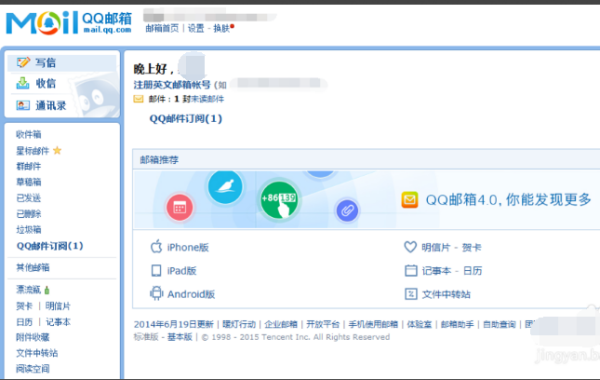Click the green +86 phone bubble
The height and width of the screenshot is (380, 600).
pyautogui.click(x=279, y=200)
